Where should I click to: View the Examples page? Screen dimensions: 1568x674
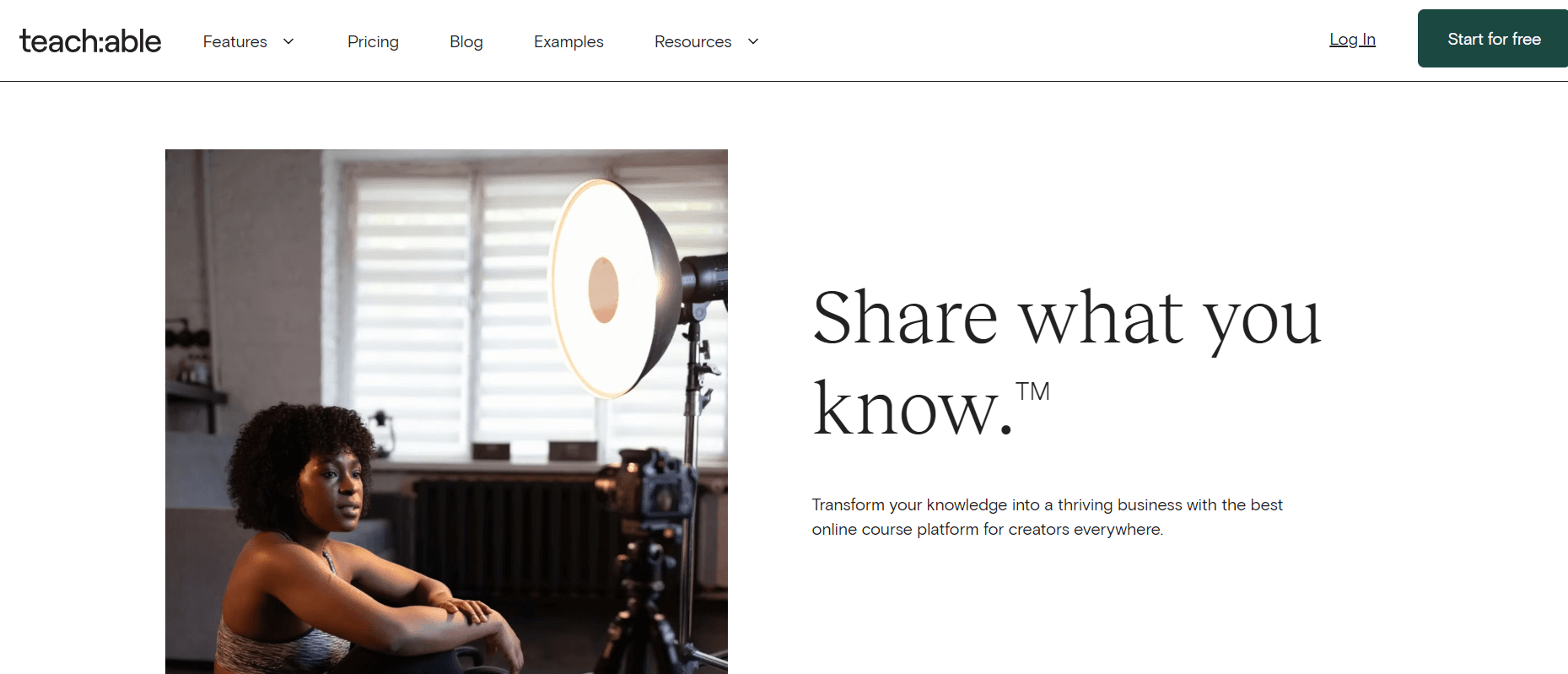(x=568, y=41)
